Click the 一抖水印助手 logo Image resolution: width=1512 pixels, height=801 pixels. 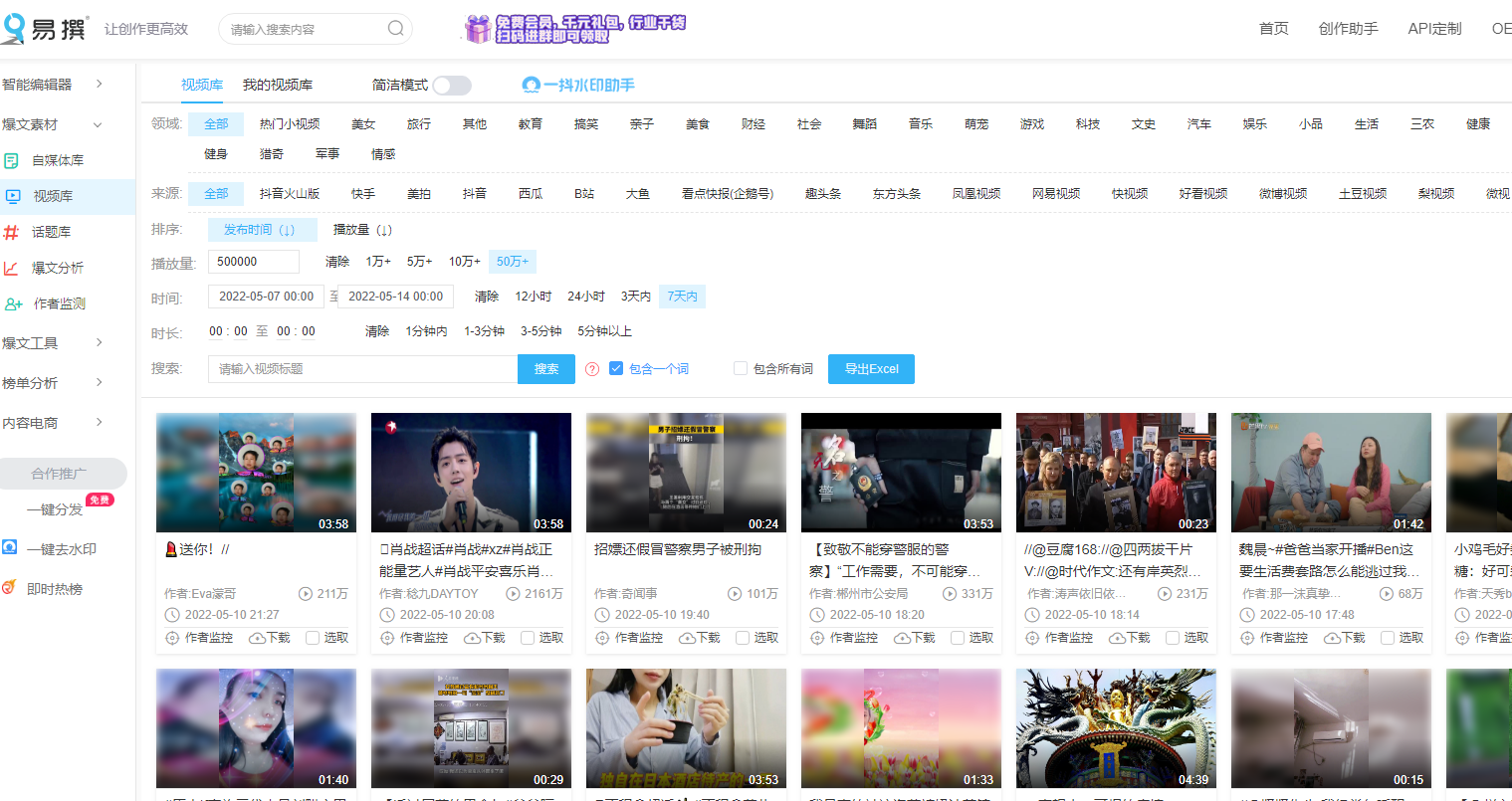click(x=578, y=86)
